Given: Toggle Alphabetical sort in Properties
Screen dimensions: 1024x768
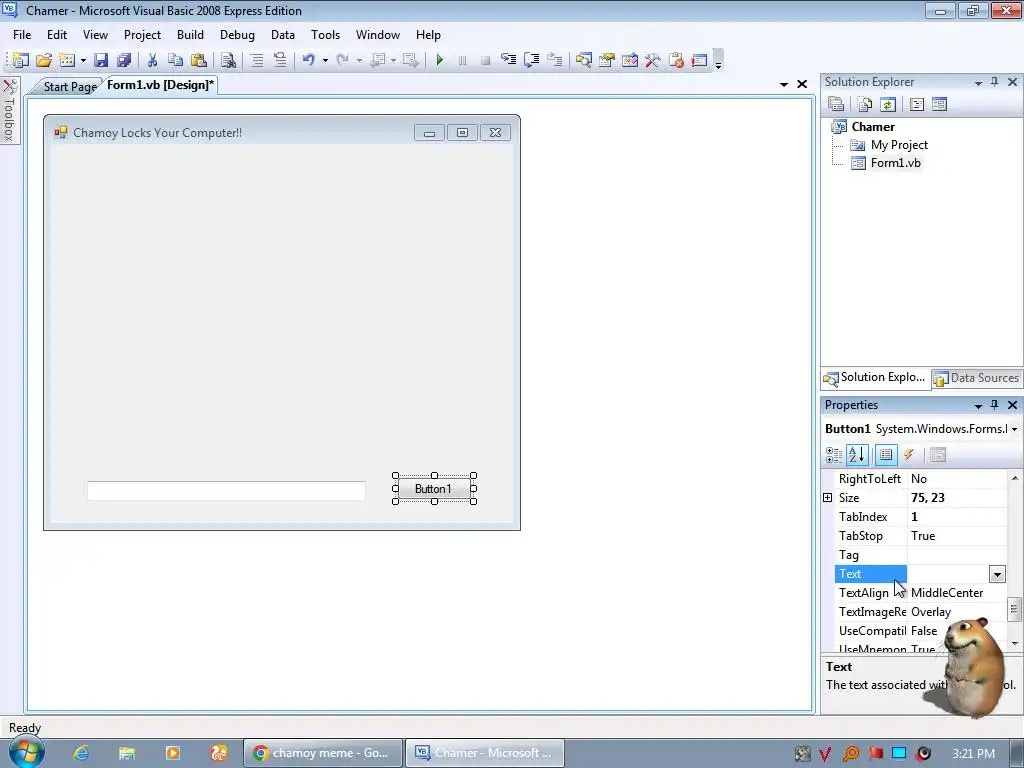Looking at the screenshot, I should click(x=857, y=455).
